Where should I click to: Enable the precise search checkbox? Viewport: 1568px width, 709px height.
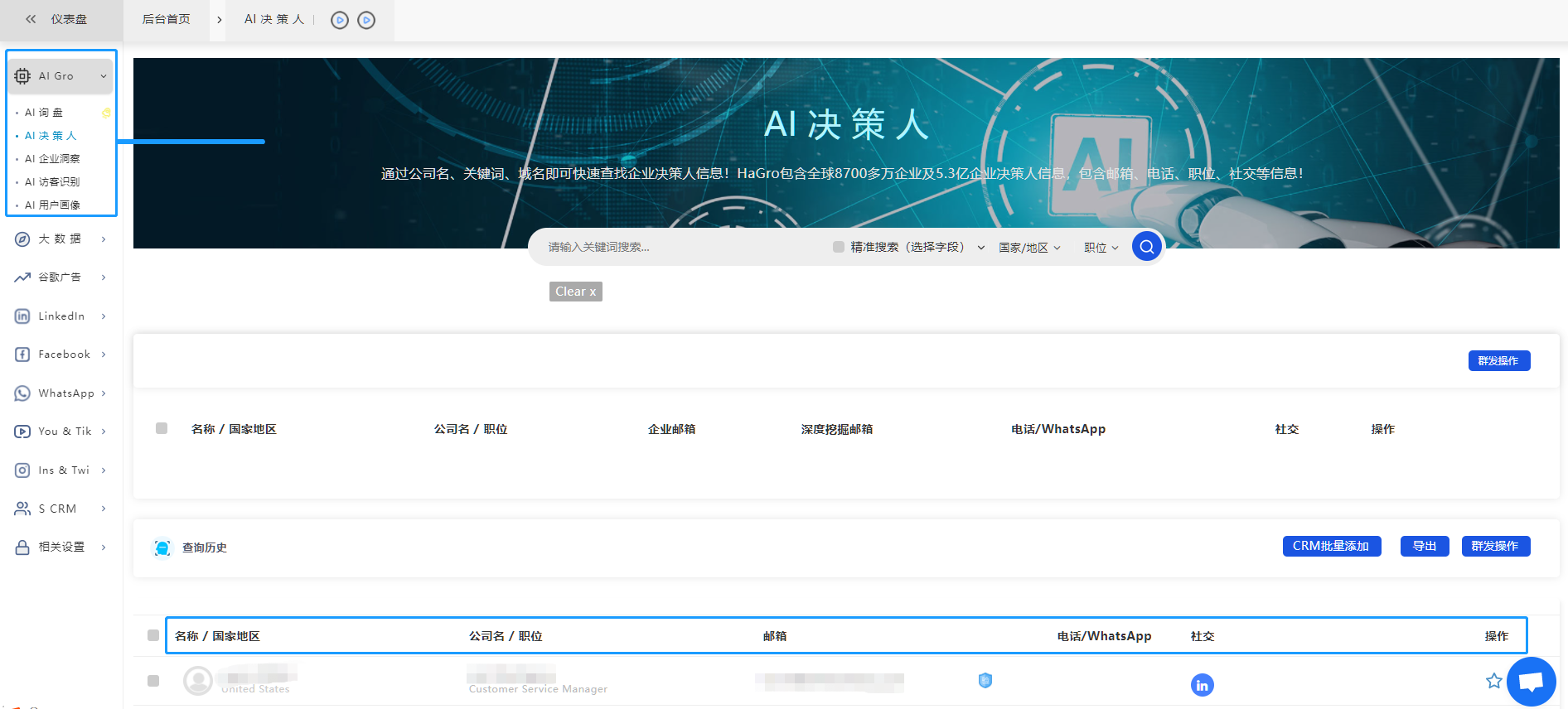click(838, 247)
